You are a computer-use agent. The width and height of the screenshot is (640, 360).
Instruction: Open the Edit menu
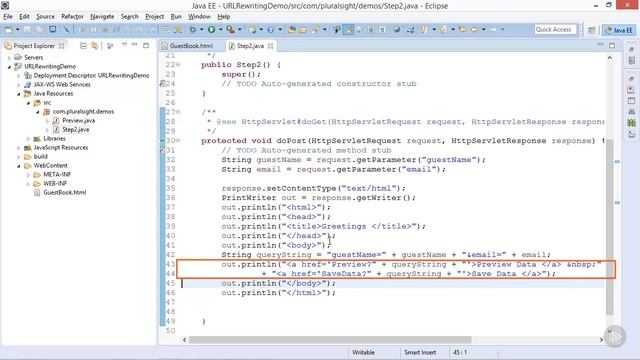[24, 16]
